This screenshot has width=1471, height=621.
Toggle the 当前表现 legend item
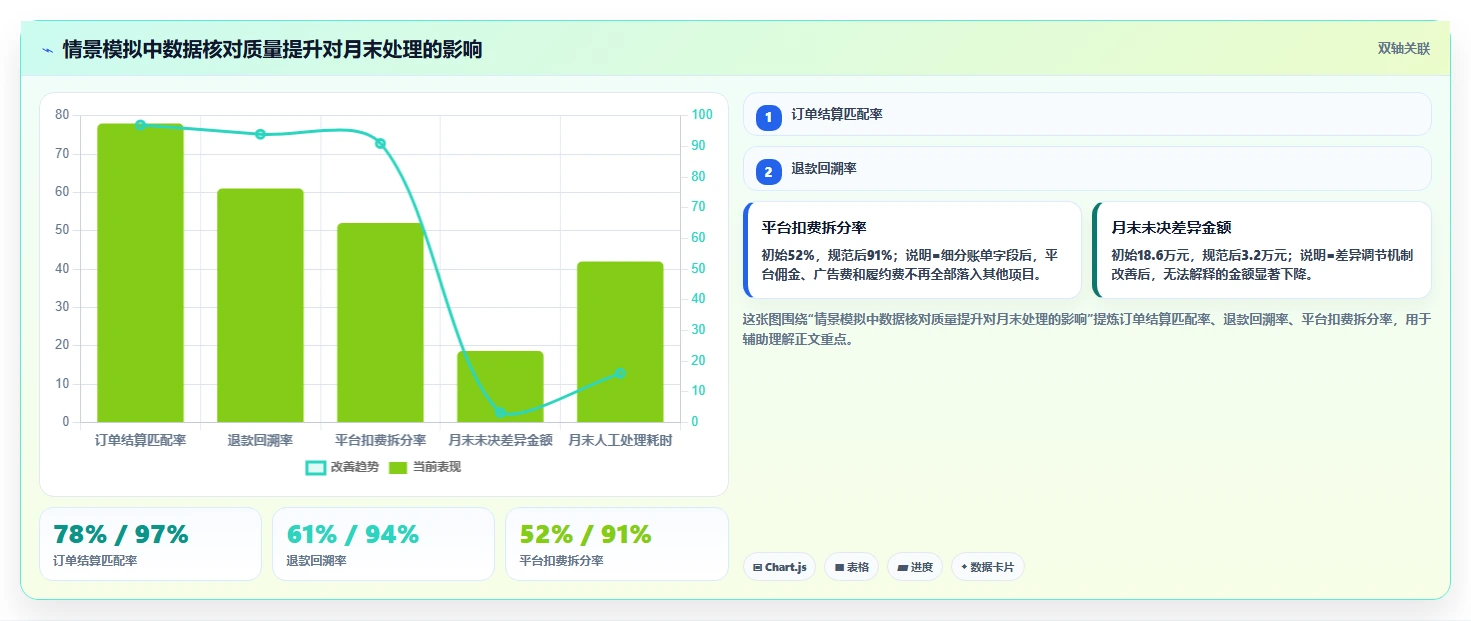click(425, 467)
